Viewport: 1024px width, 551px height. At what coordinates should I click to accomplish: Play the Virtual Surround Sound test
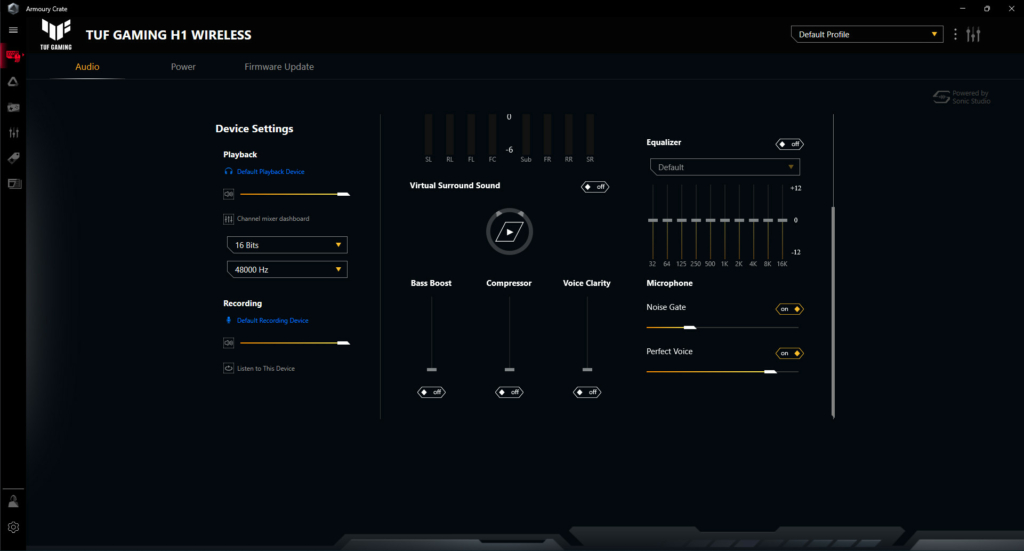coord(509,232)
